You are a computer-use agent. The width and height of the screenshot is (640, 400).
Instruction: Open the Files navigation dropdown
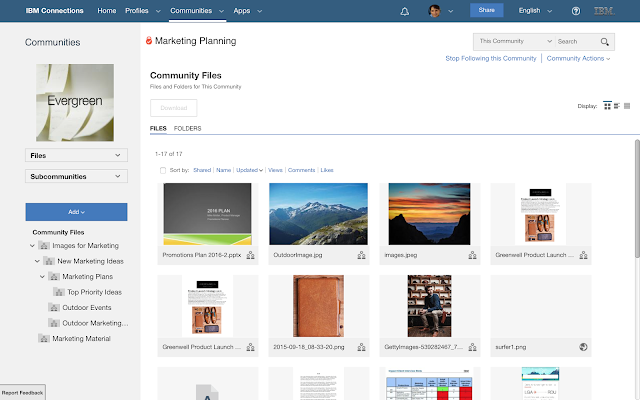76,156
